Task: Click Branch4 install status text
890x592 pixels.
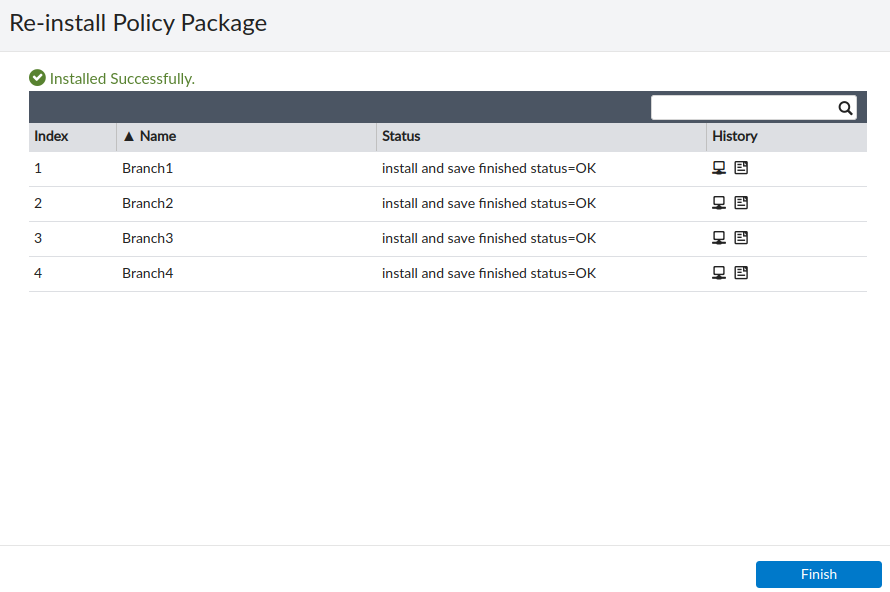Action: coord(489,273)
